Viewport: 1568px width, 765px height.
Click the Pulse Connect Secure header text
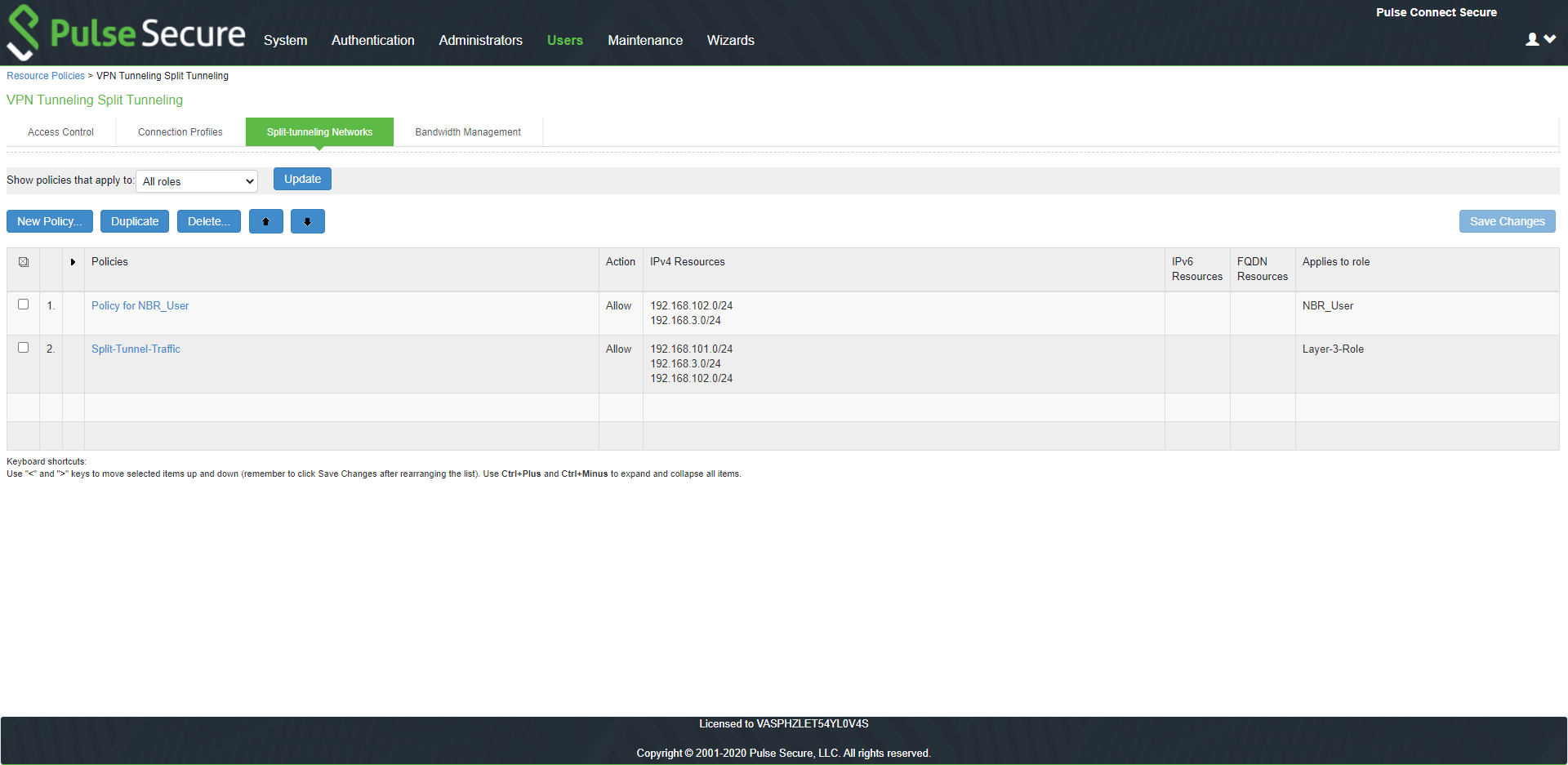coord(1437,12)
